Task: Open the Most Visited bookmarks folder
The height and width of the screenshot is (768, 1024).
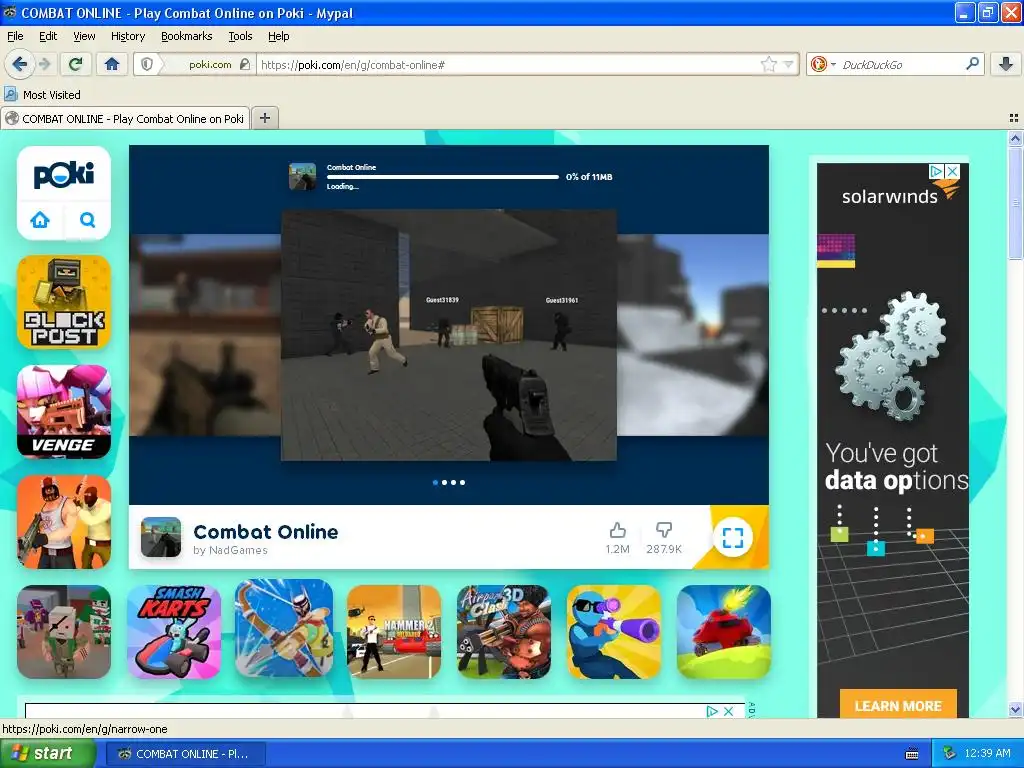Action: pos(43,95)
